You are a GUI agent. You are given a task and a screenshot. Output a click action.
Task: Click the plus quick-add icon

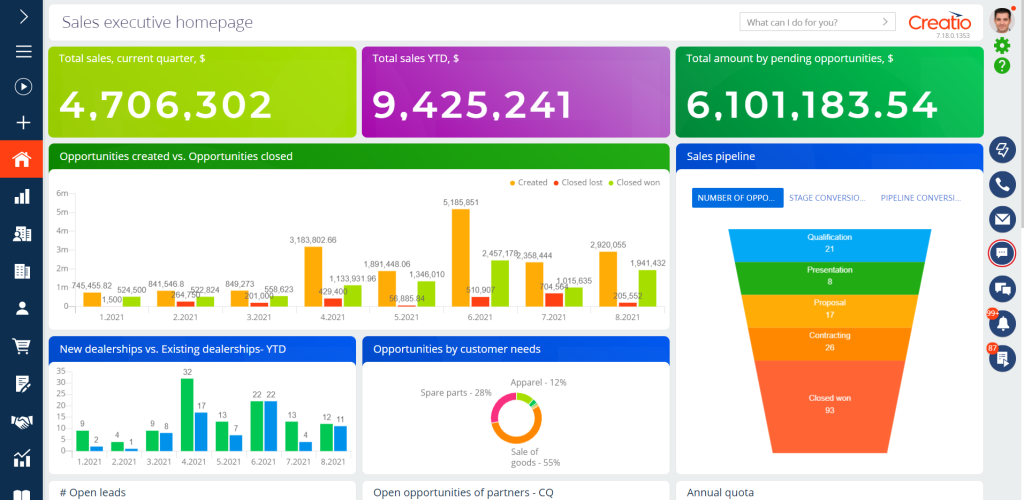(22, 123)
